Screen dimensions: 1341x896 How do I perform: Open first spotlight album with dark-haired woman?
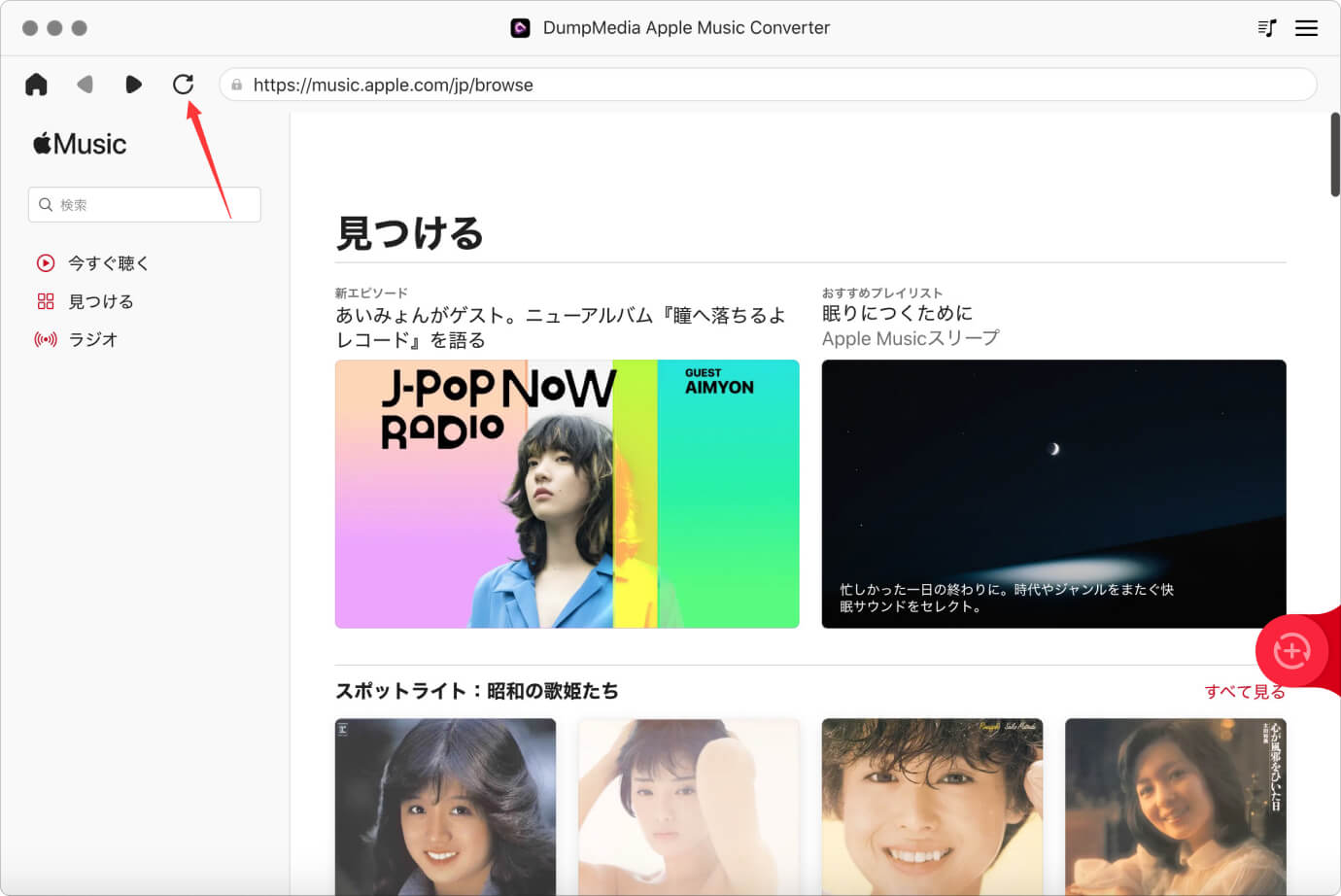(445, 807)
